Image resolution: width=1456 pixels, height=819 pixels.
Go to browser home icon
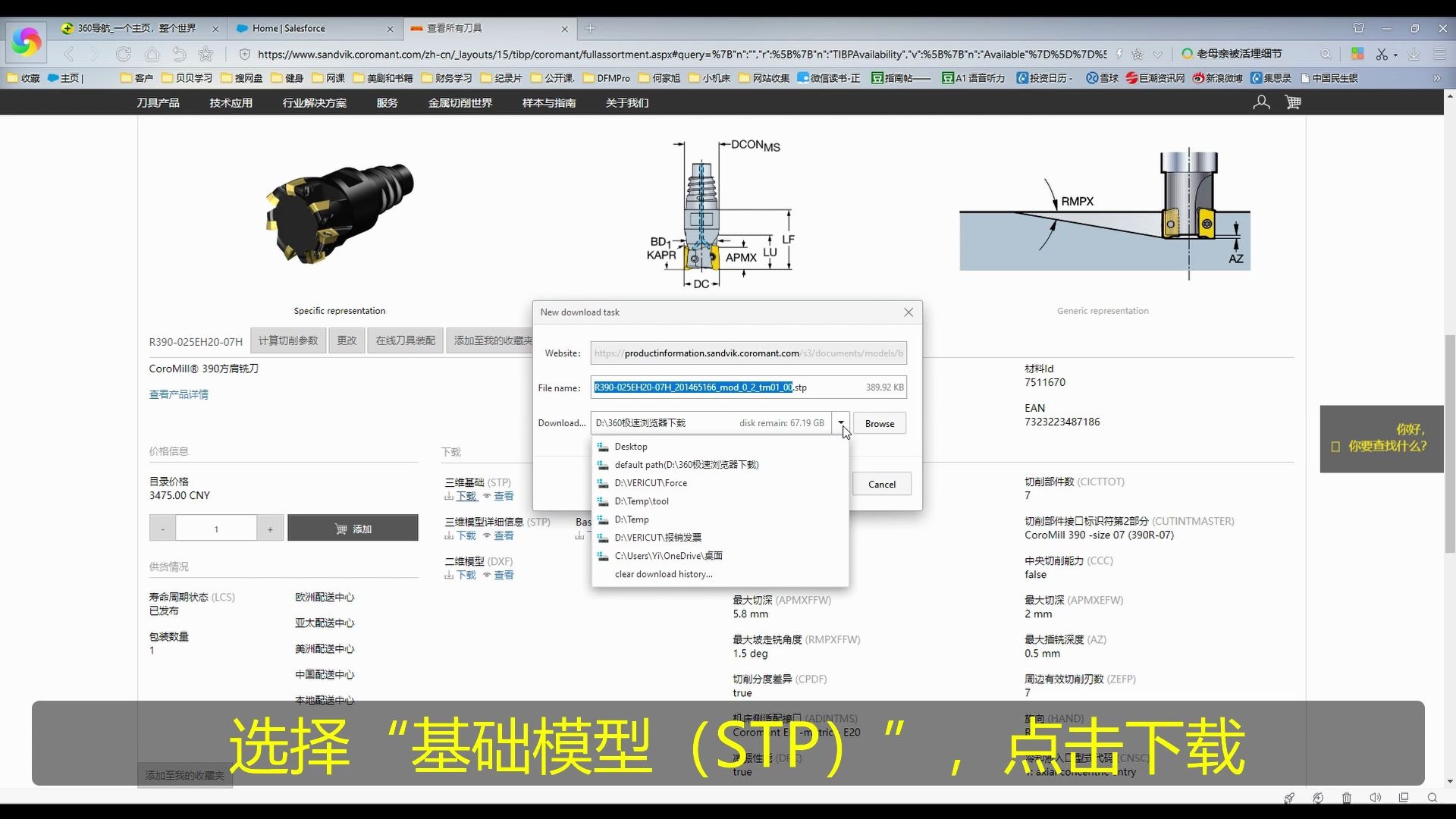152,54
